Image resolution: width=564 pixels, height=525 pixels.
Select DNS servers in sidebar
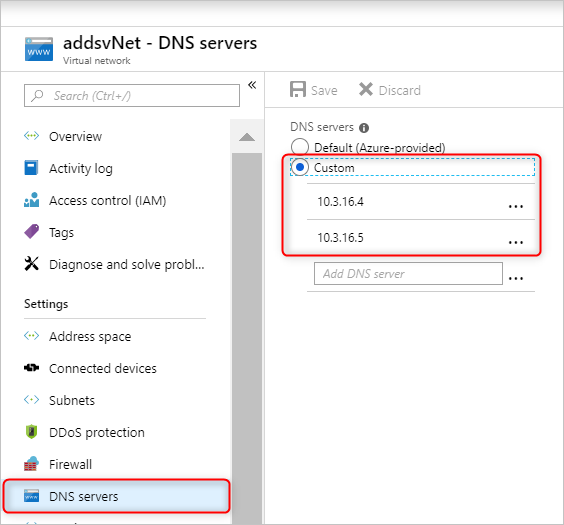[x=117, y=496]
